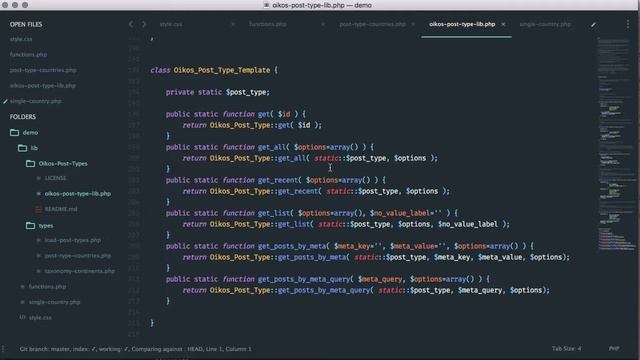Open oikos-post-type-lib.php in the folder tree
Screen dimensions: 640x360
[78, 194]
